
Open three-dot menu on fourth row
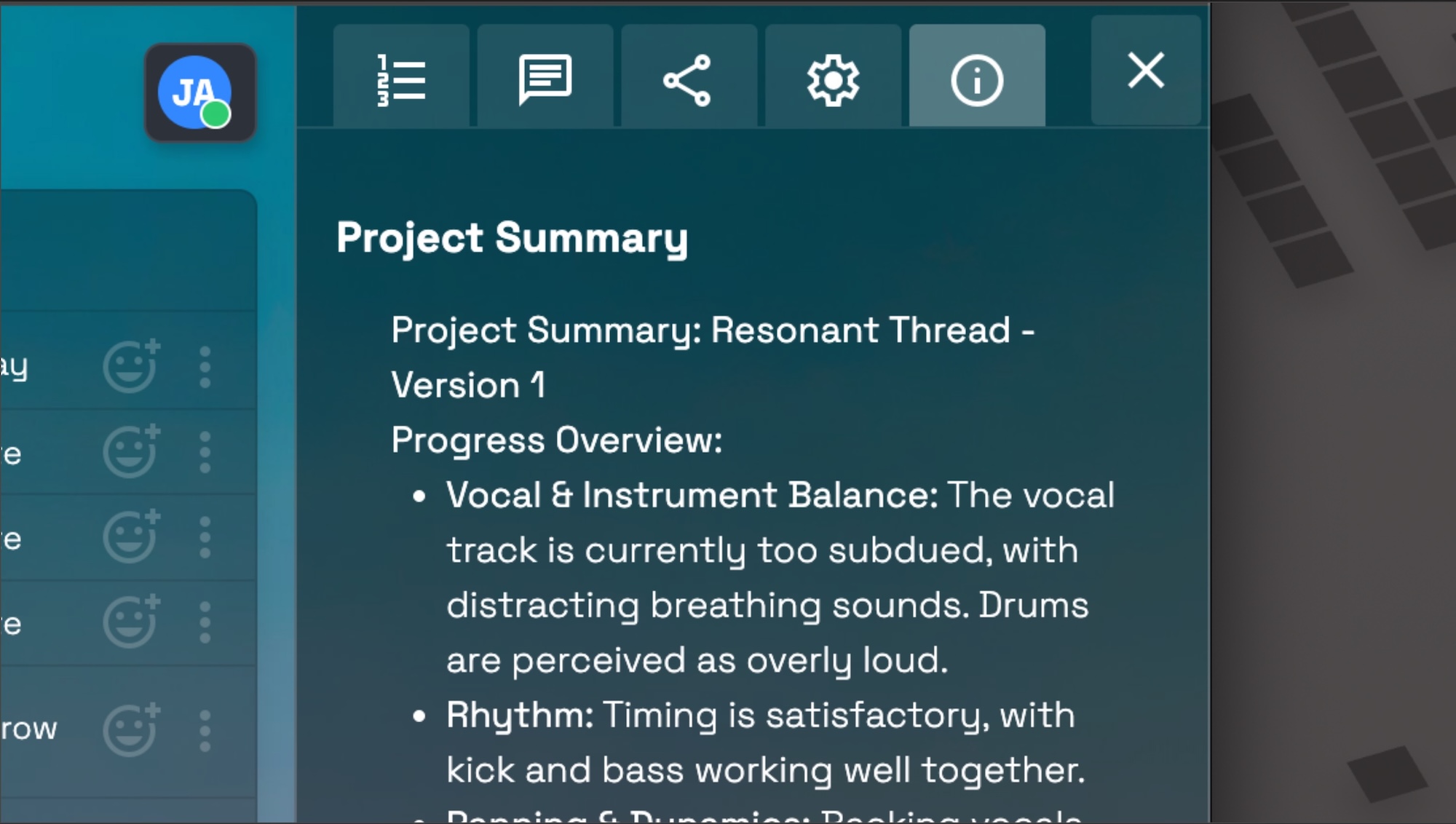click(x=205, y=622)
